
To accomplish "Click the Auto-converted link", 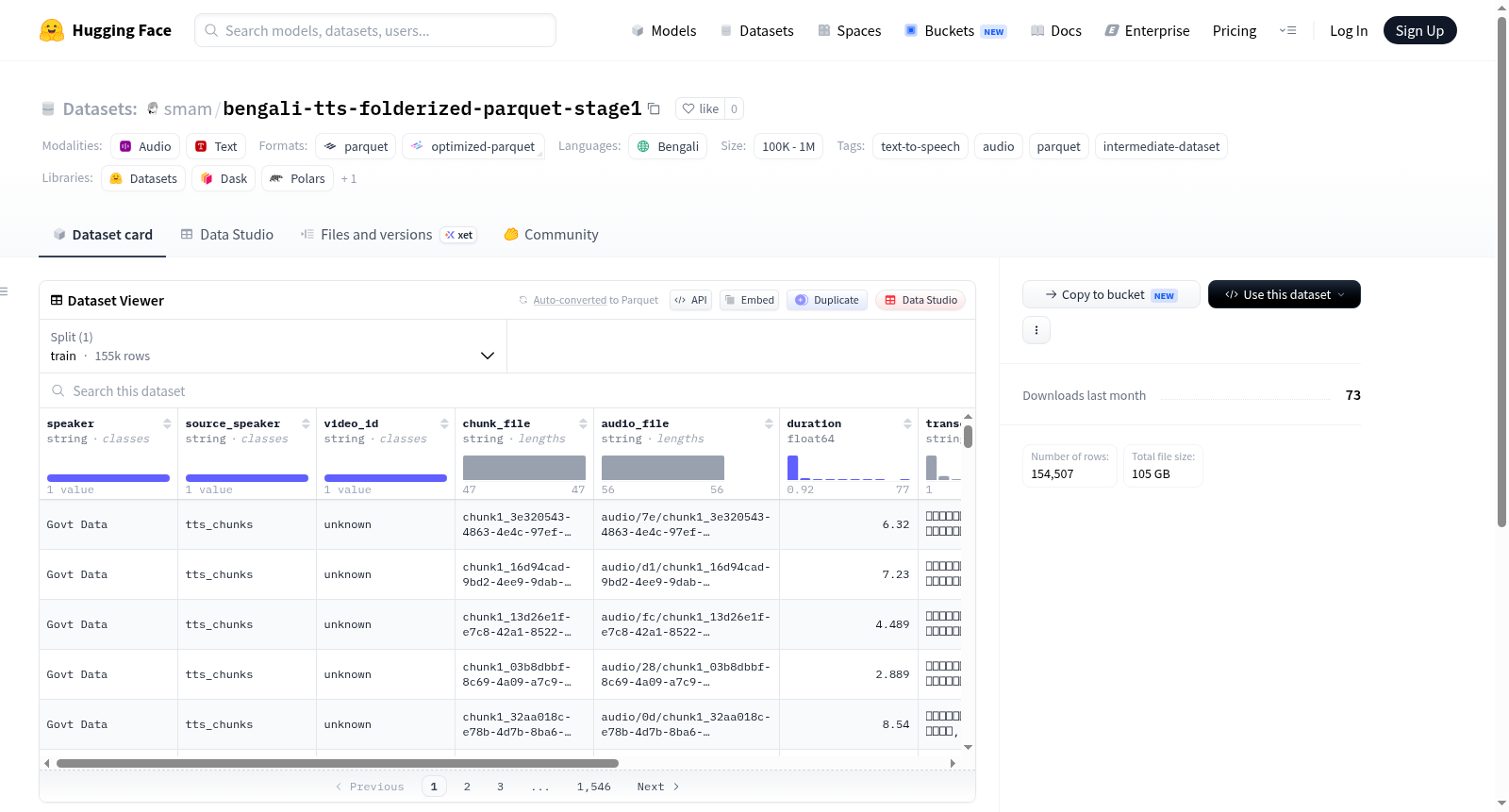I will click(570, 300).
